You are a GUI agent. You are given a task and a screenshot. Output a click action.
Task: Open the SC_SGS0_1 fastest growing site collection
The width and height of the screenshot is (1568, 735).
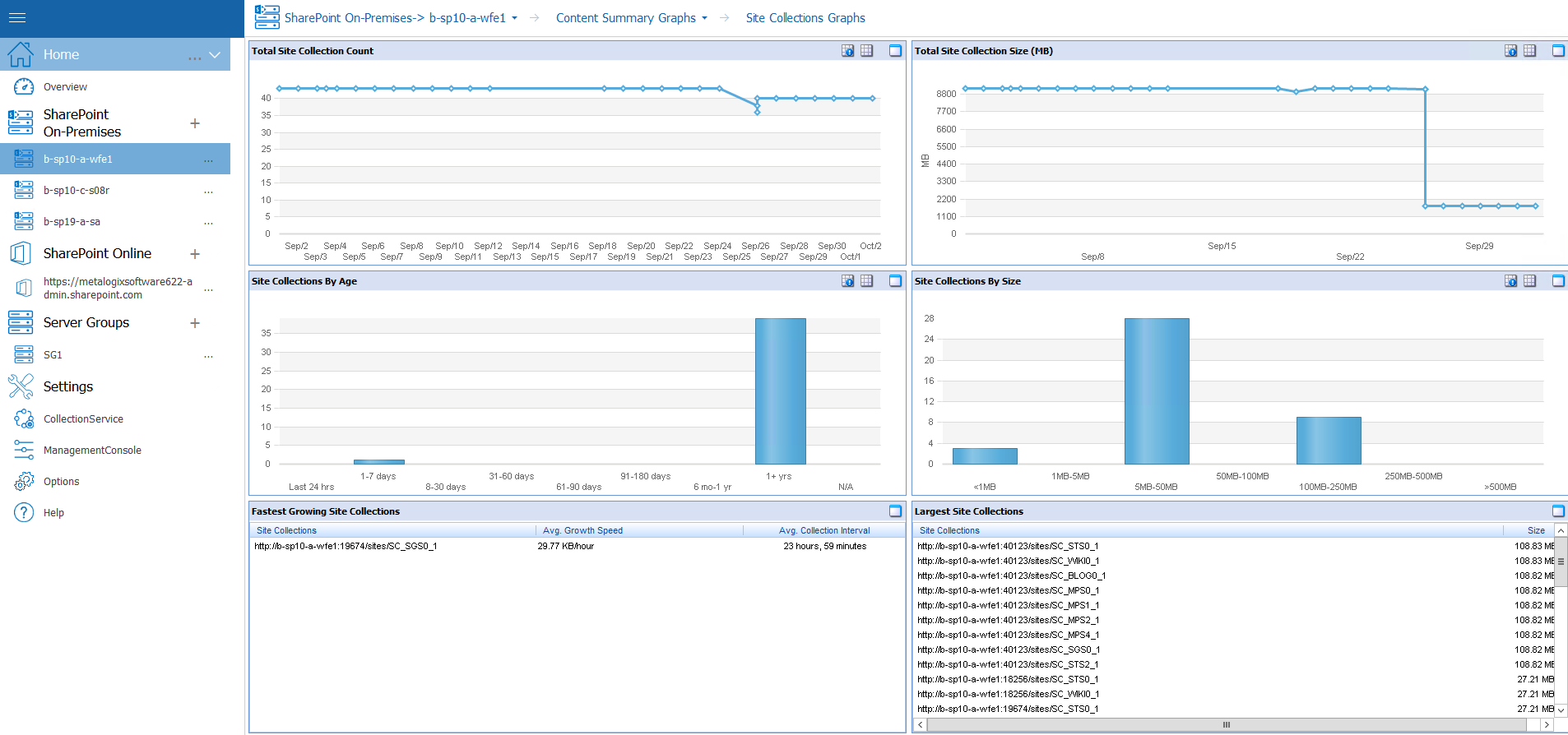pyautogui.click(x=346, y=546)
